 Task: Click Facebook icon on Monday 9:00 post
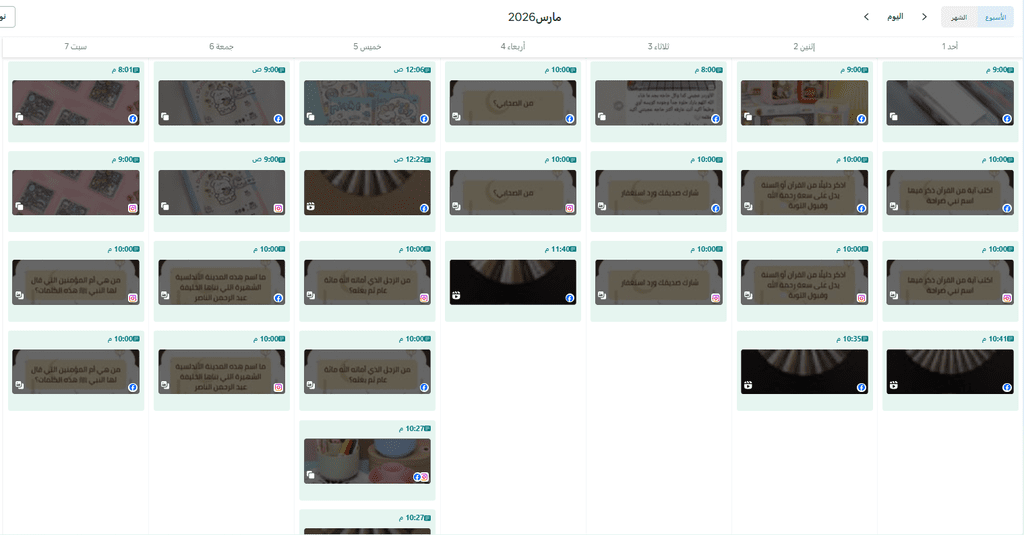click(x=861, y=119)
